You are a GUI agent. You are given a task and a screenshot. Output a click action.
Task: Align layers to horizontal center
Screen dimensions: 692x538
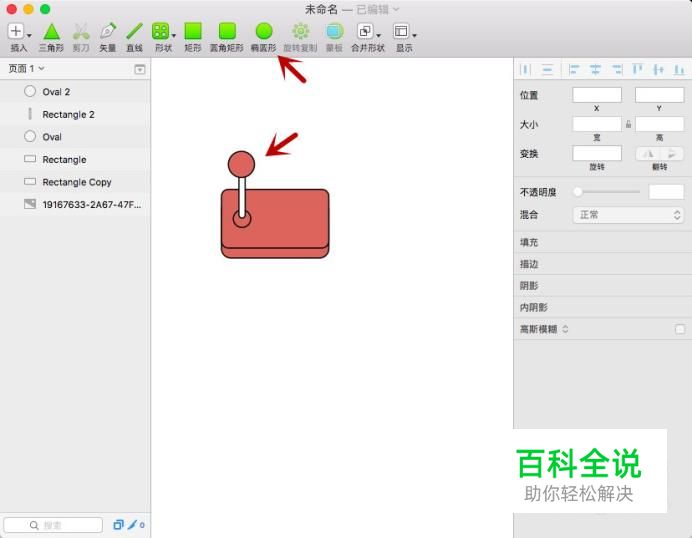595,69
